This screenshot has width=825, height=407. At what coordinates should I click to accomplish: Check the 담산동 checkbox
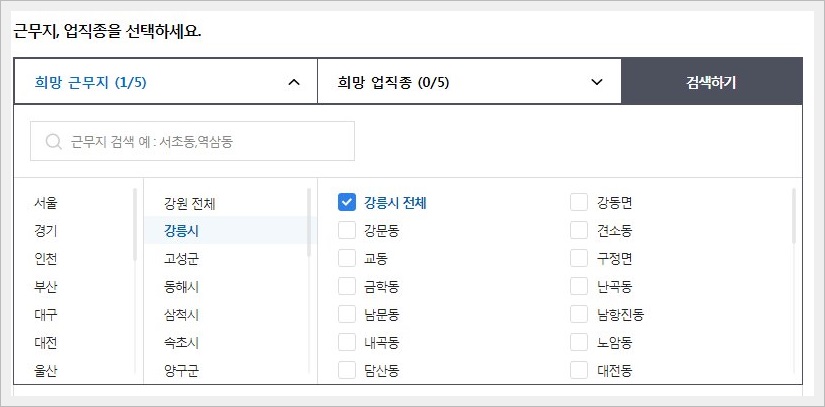click(x=347, y=370)
